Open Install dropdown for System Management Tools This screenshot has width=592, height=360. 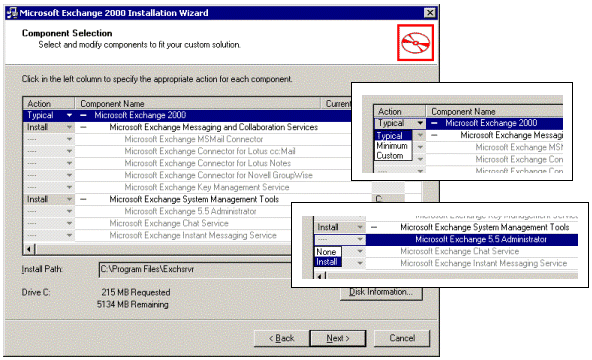tap(69, 199)
